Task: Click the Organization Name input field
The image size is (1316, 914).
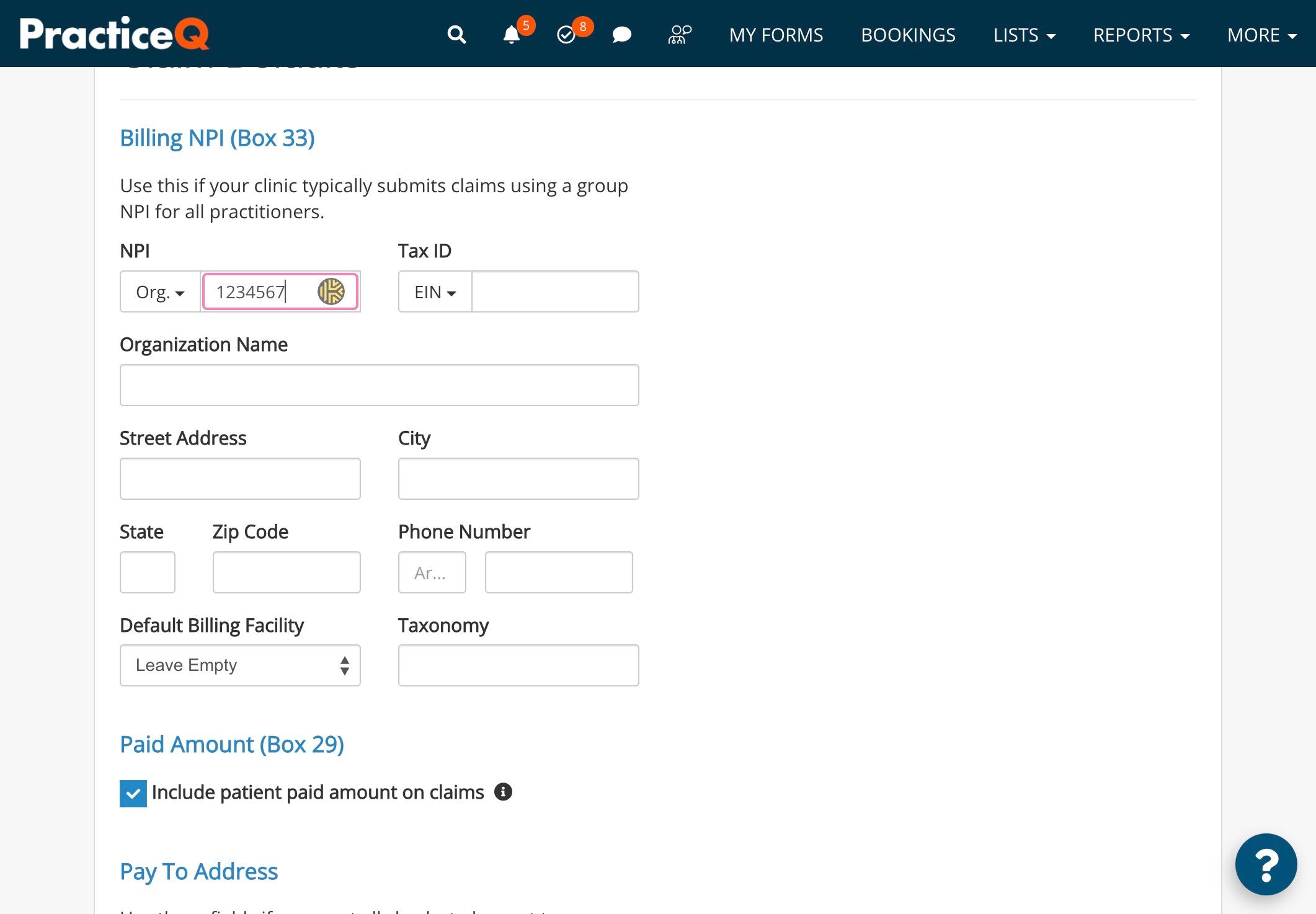Action: (x=379, y=384)
